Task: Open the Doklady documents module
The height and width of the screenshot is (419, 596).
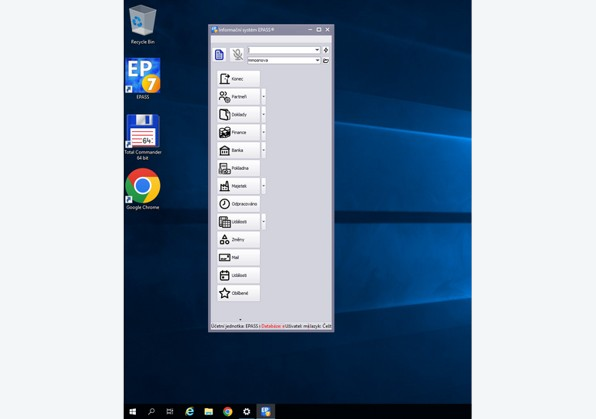Action: (x=238, y=114)
